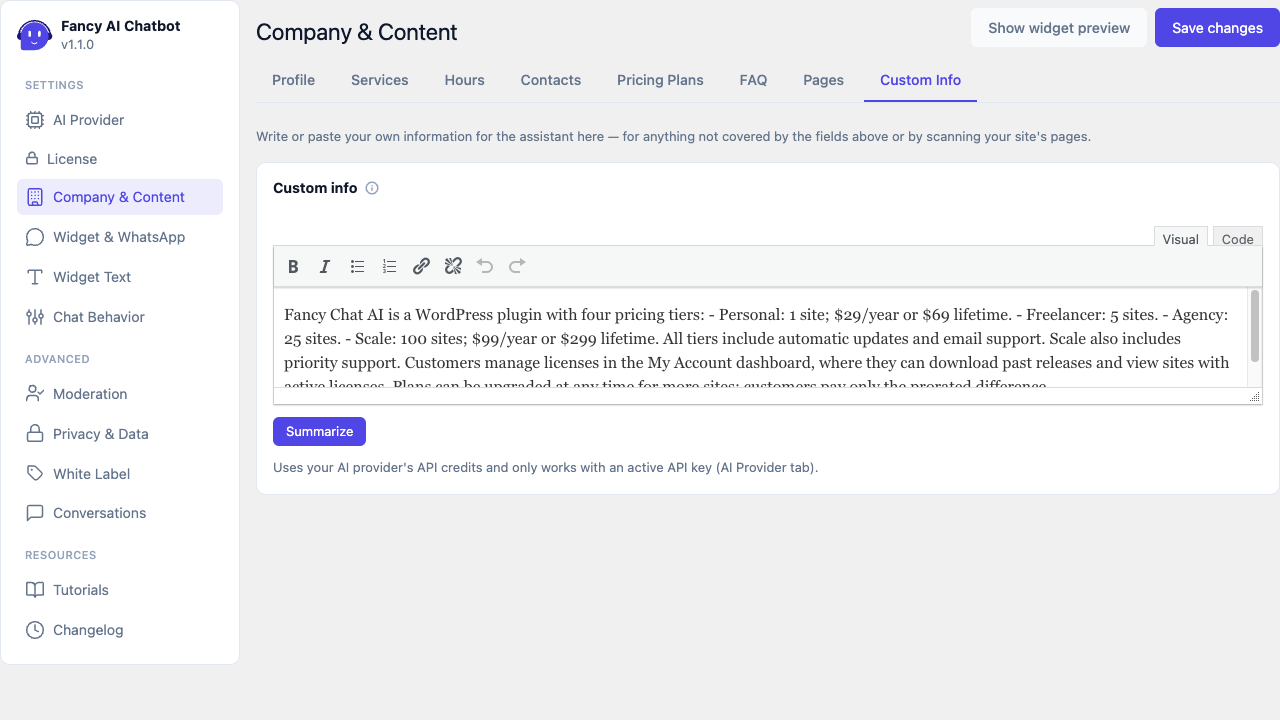Viewport: 1280px width, 720px height.
Task: Click the License lock icon
Action: [x=32, y=158]
